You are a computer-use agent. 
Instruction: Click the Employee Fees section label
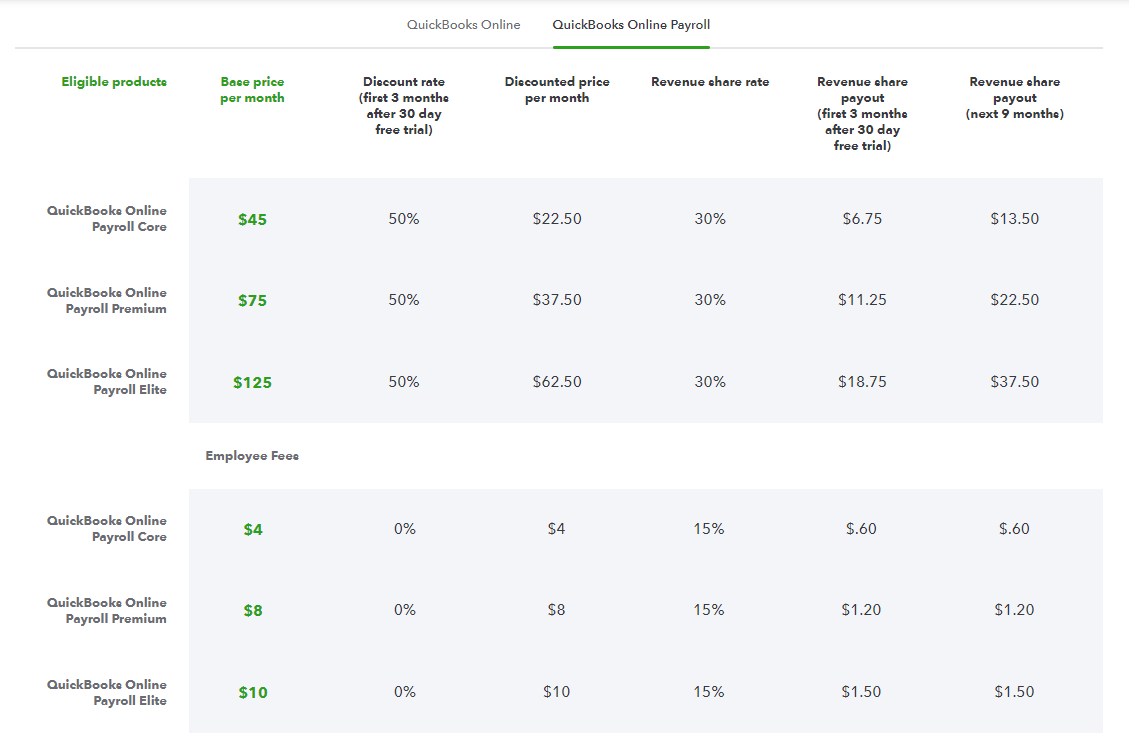click(252, 456)
